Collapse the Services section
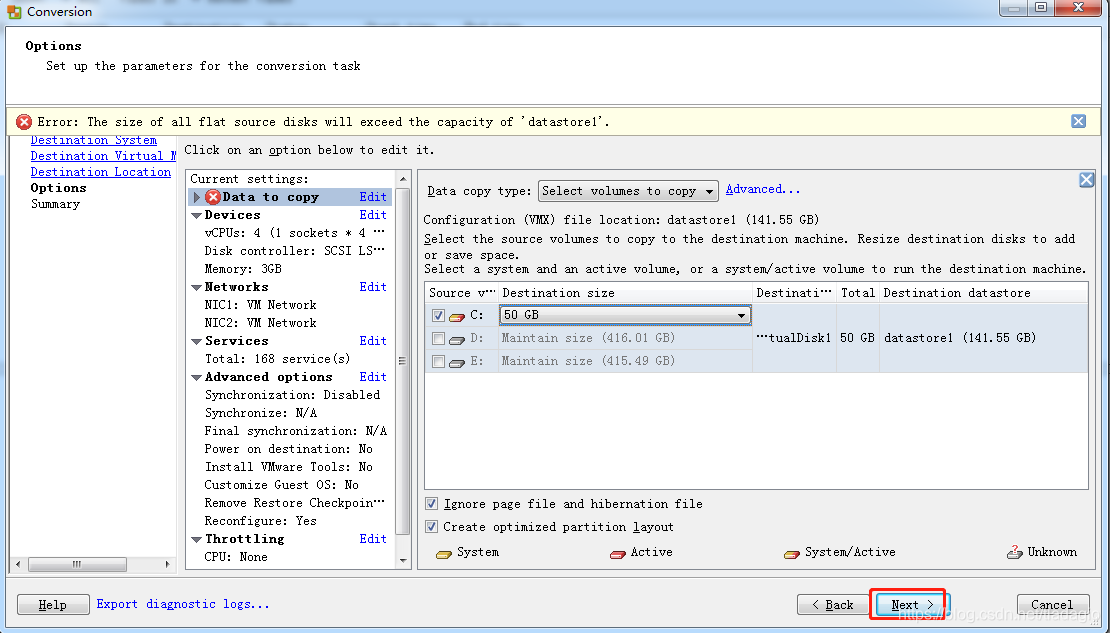The width and height of the screenshot is (1110, 633). pyautogui.click(x=197, y=341)
